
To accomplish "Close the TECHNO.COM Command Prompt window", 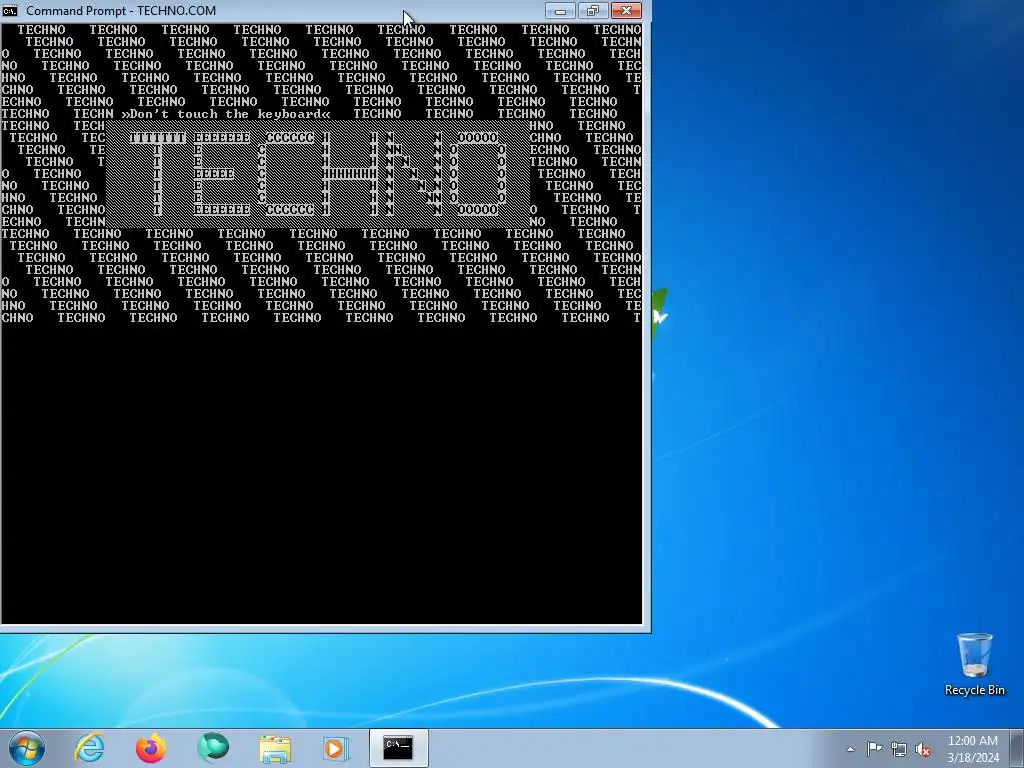I will point(626,10).
